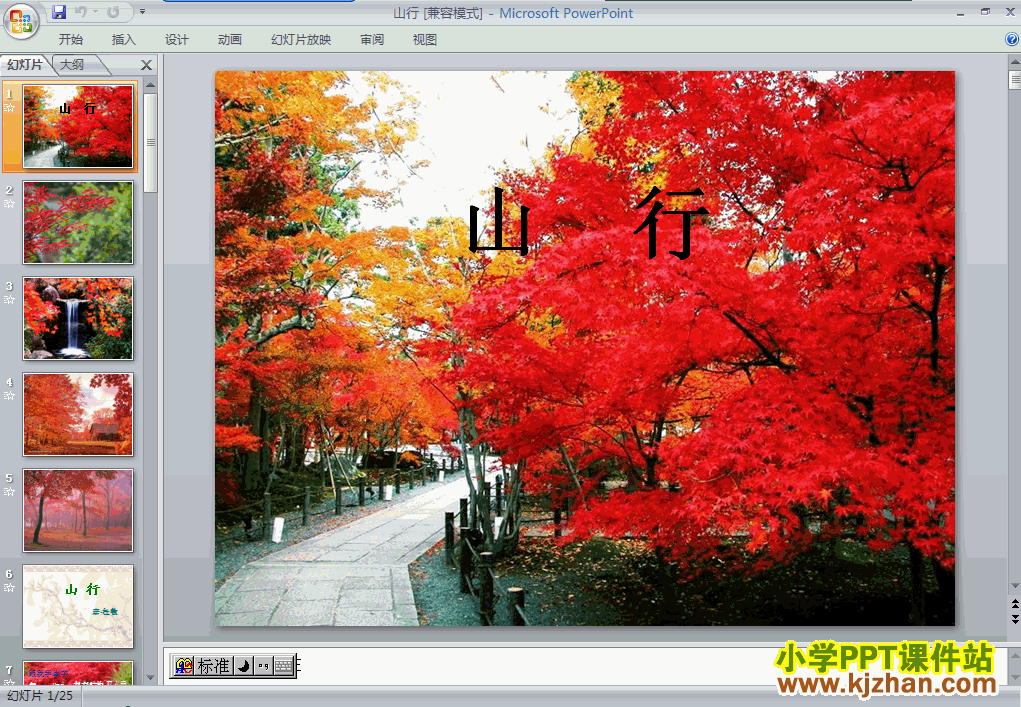
Task: Close the slides and outline pane
Action: point(147,65)
